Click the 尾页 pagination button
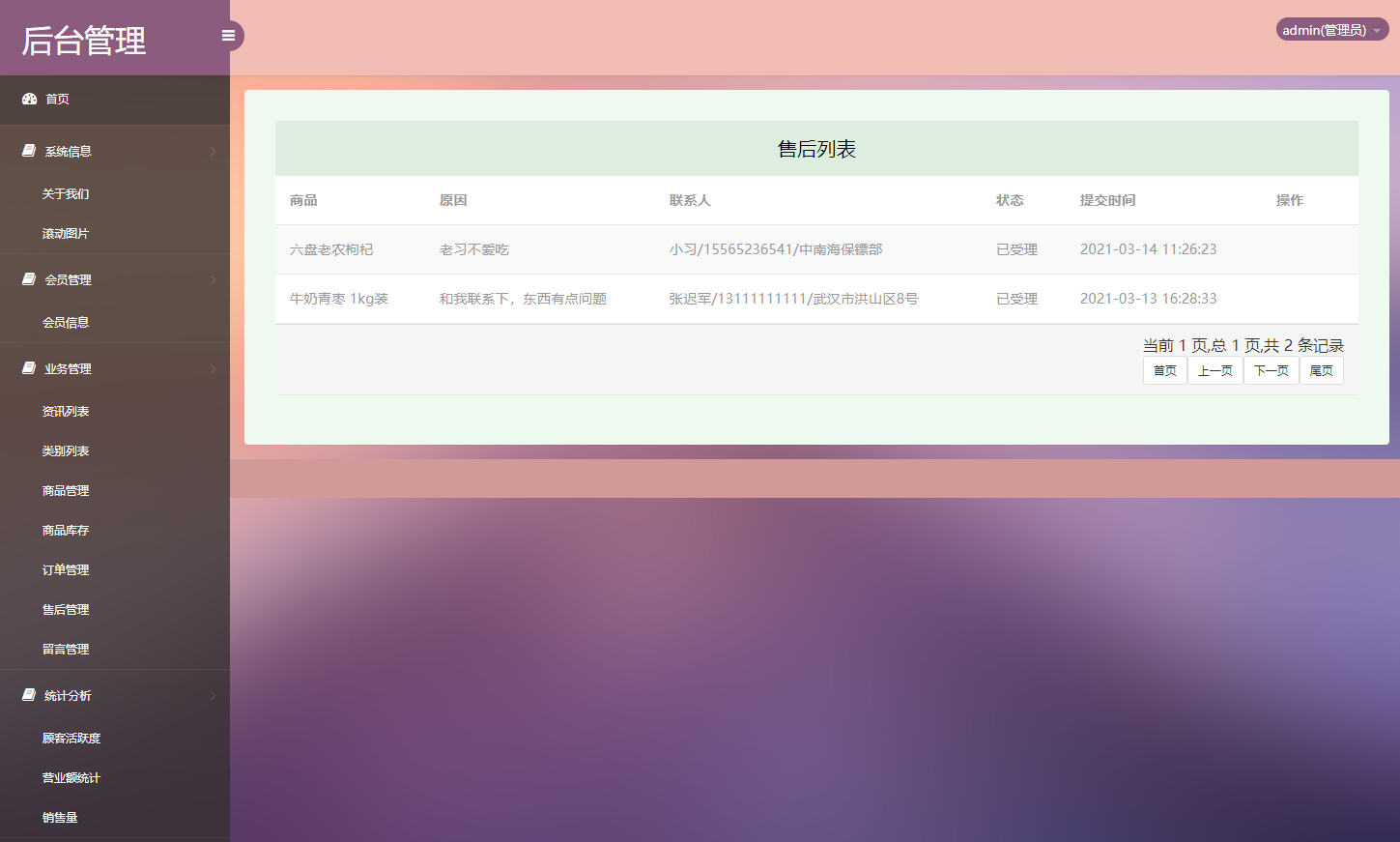Screen dimensions: 1400x842 pyautogui.click(x=1321, y=370)
